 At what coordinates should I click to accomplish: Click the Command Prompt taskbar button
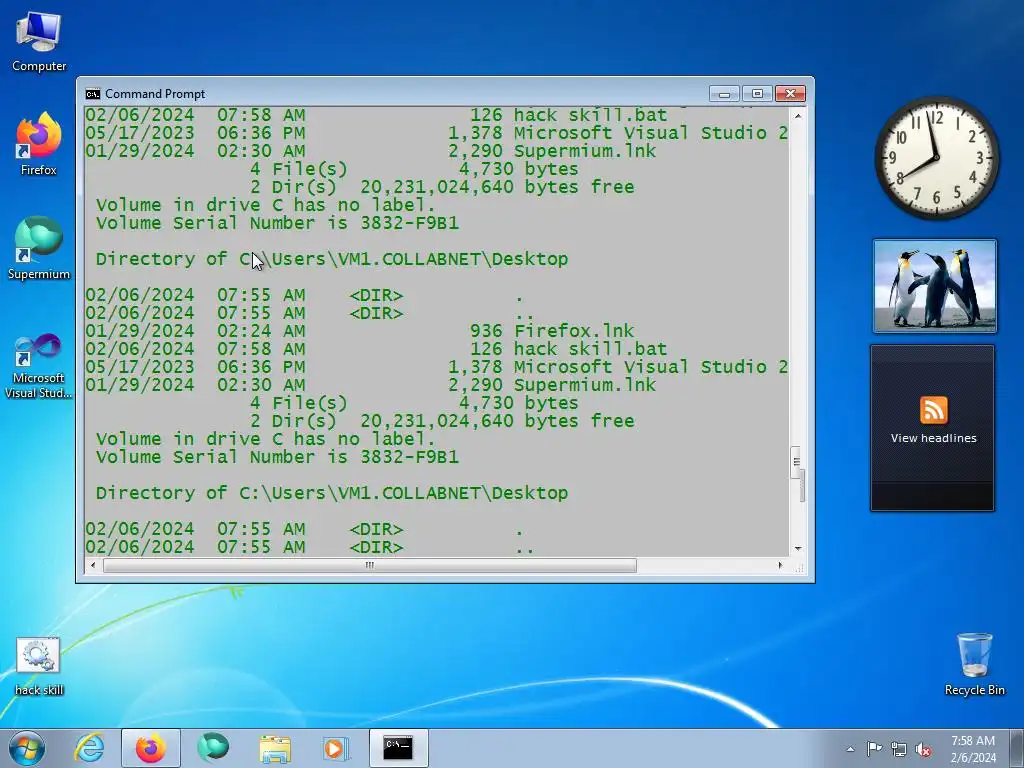(398, 748)
